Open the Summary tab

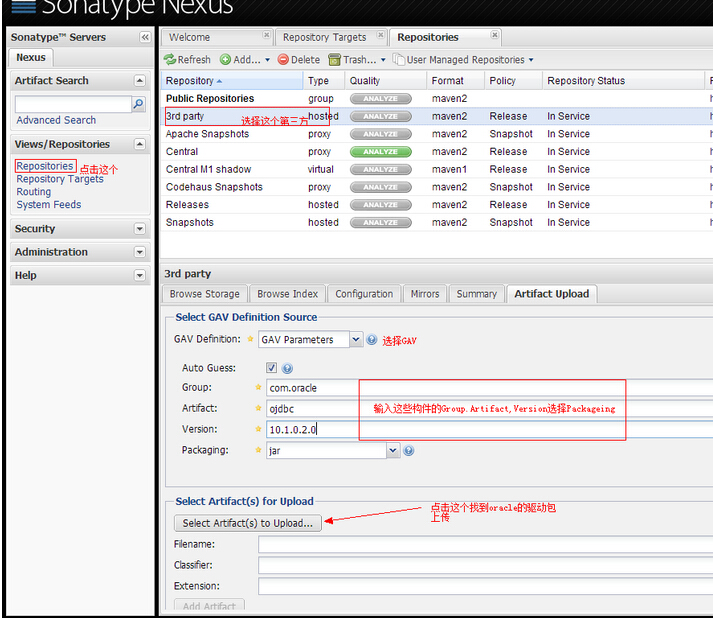tap(477, 294)
